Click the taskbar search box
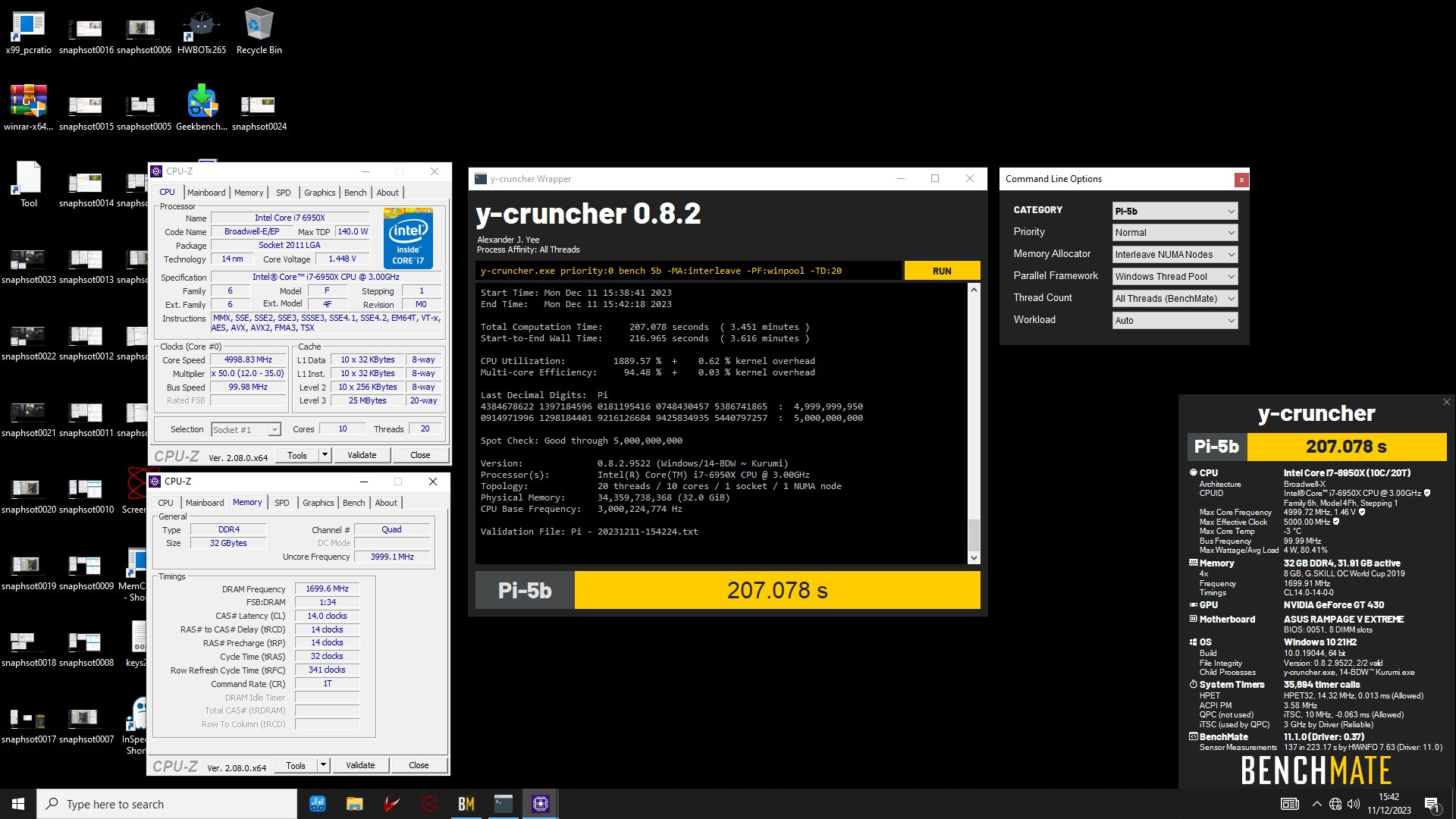 167,804
